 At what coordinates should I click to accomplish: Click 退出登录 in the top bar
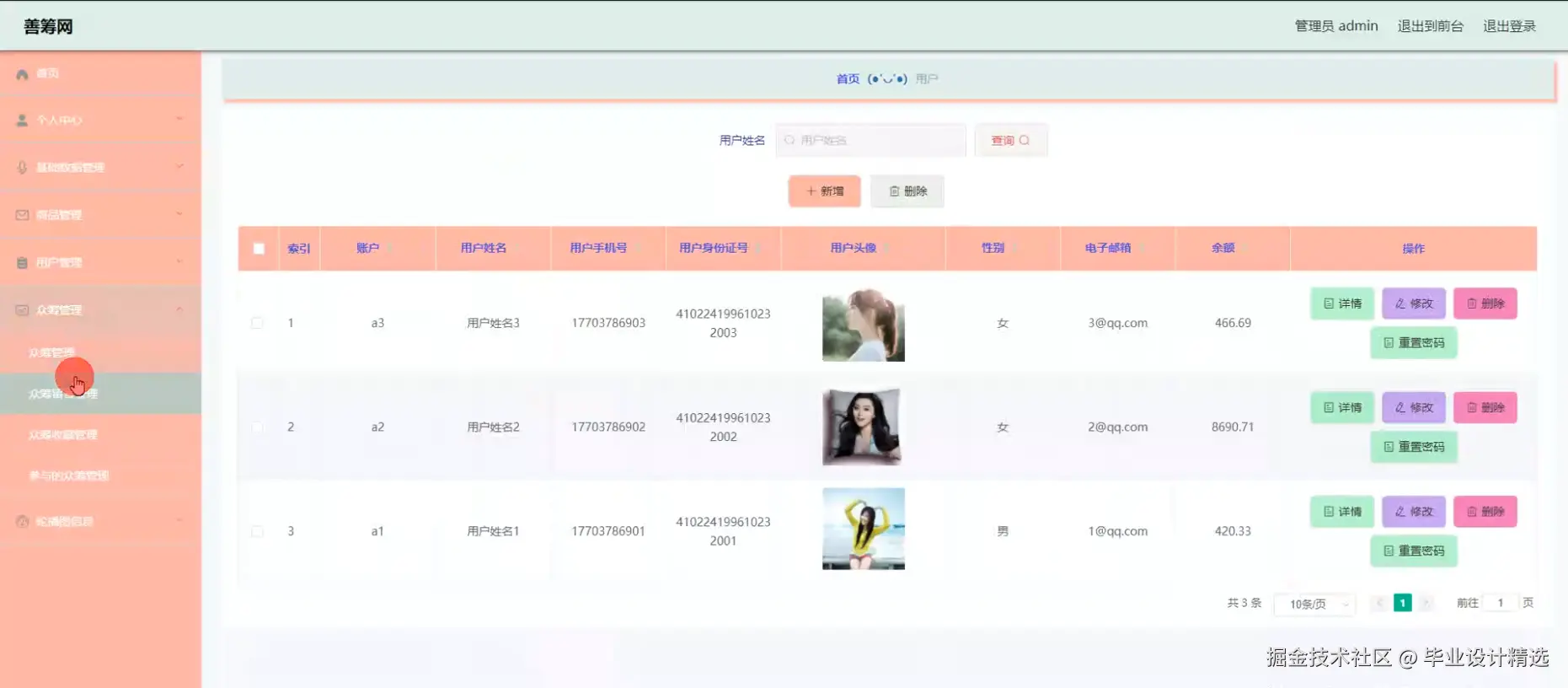click(x=1509, y=26)
